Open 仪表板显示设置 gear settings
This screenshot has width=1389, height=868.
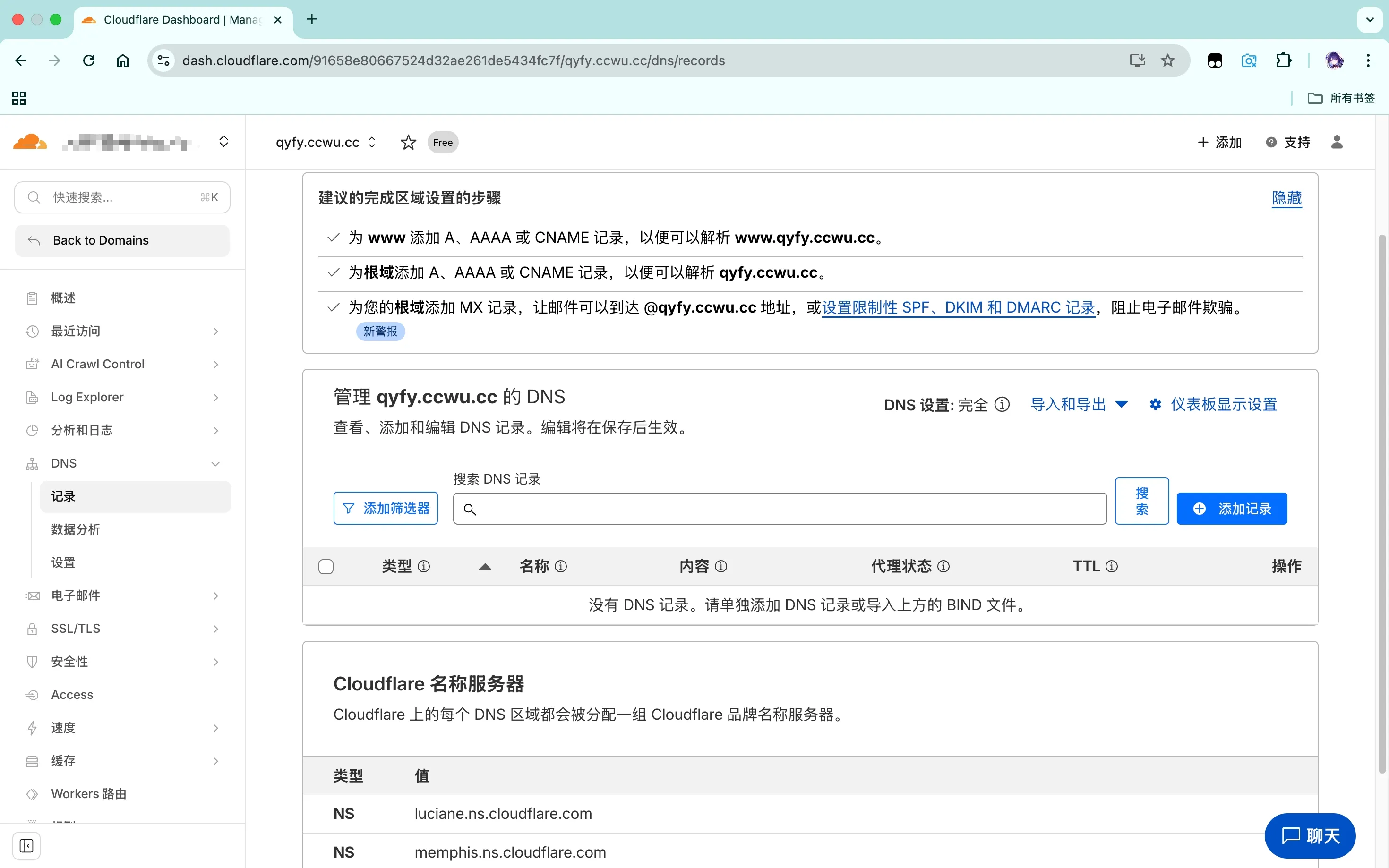coord(1213,404)
